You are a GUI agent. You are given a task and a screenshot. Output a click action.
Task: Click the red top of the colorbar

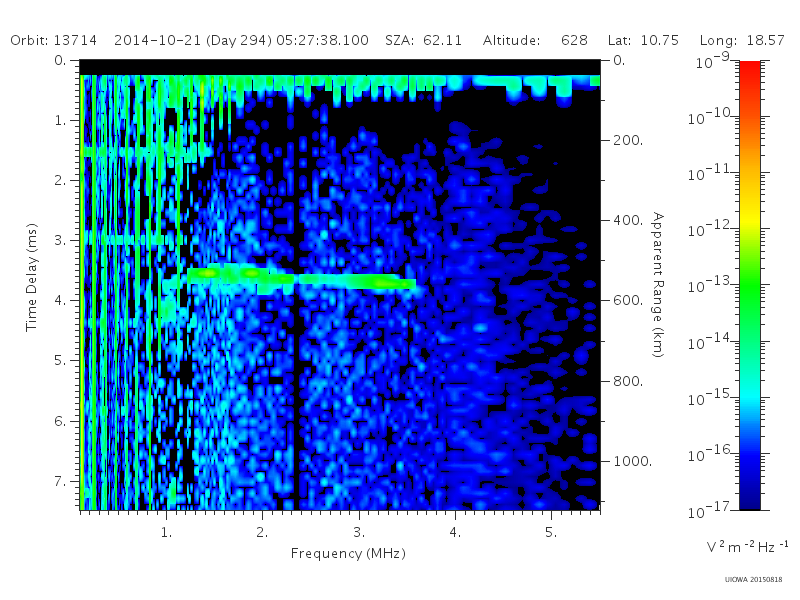[x=749, y=69]
